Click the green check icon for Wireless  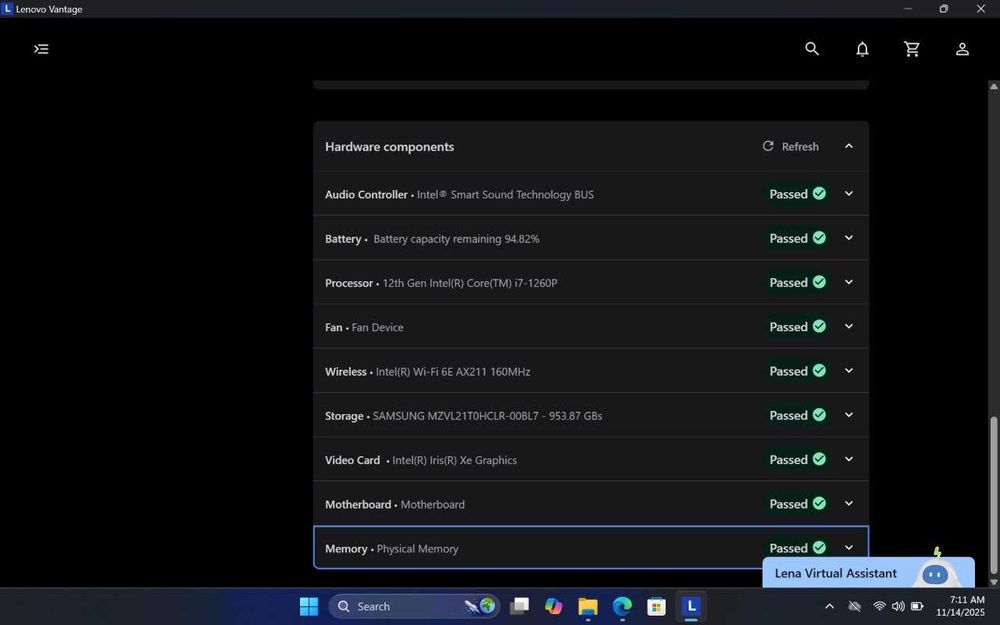[820, 371]
